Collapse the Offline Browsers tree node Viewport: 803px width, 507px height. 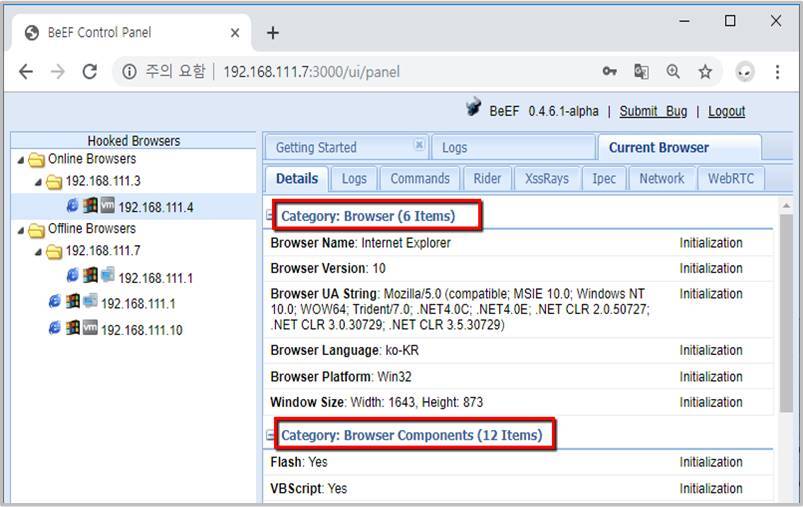click(21, 230)
